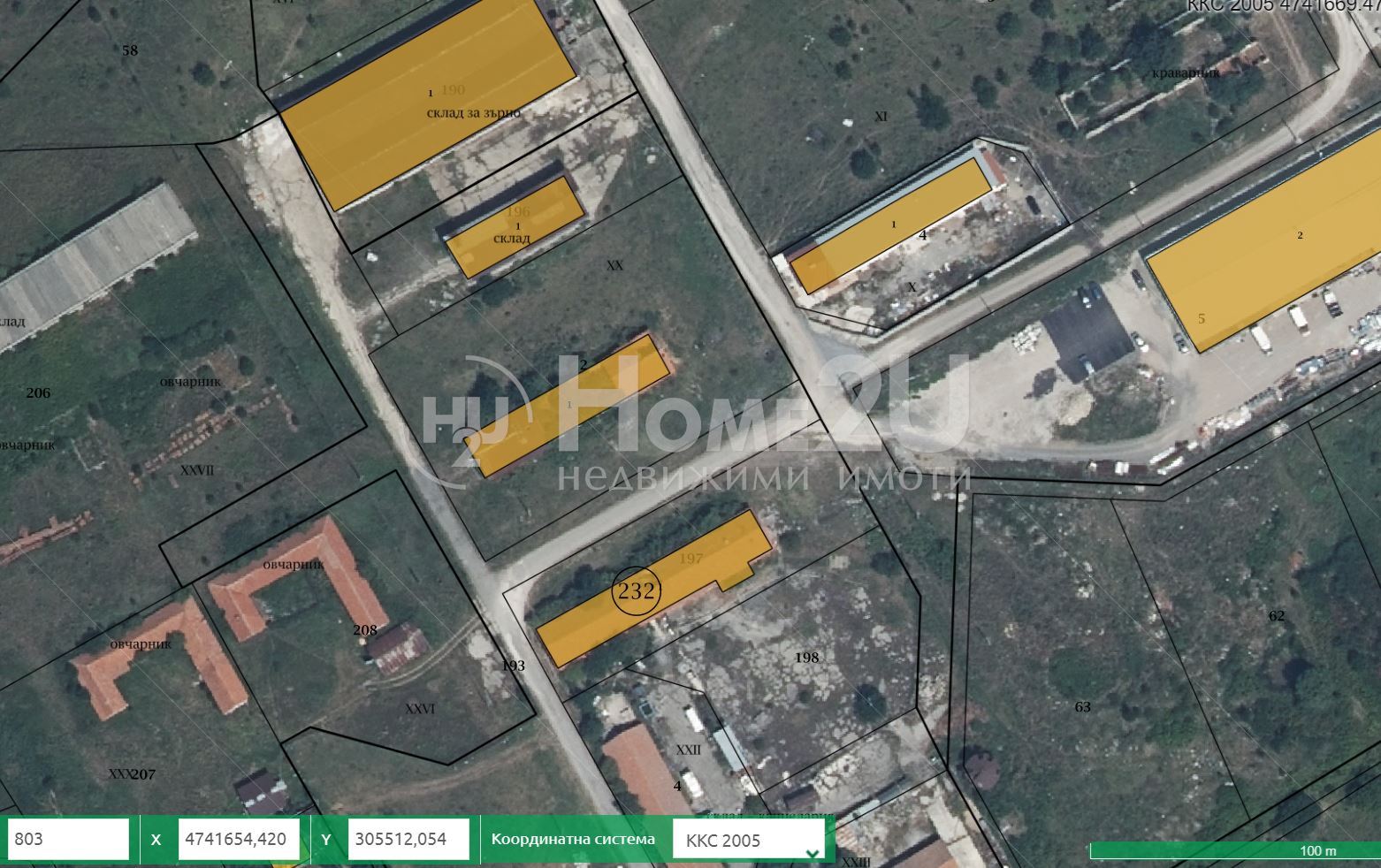1381x868 pixels.
Task: Click the parcel XI label
Action: pyautogui.click(x=880, y=116)
